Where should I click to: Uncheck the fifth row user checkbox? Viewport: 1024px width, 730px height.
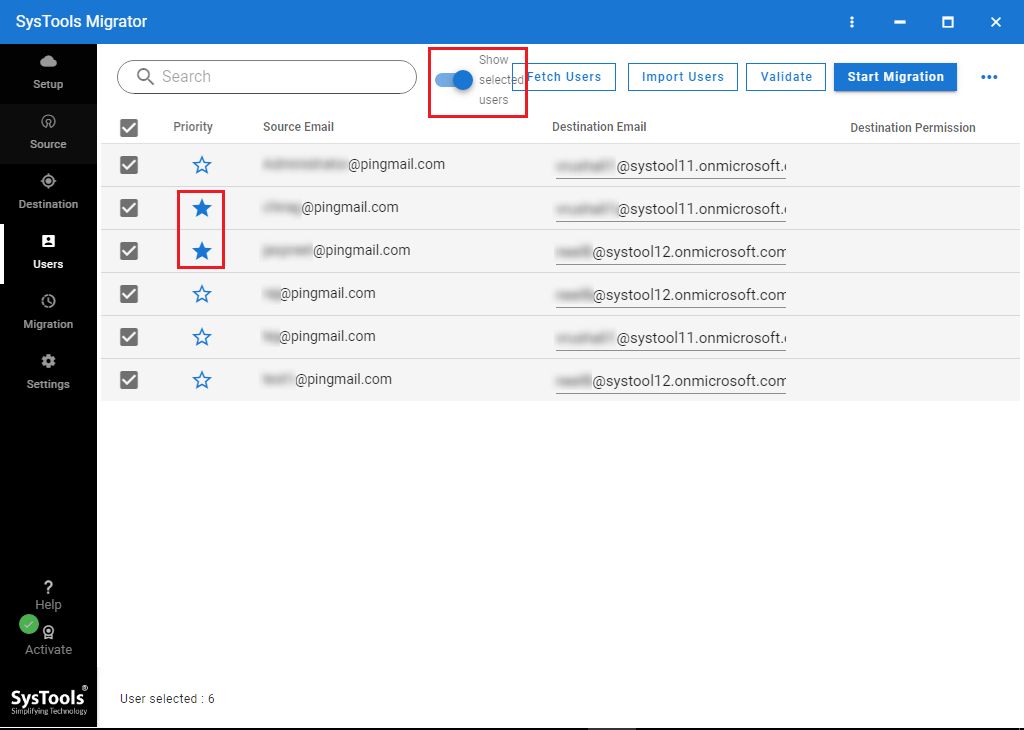coord(129,338)
